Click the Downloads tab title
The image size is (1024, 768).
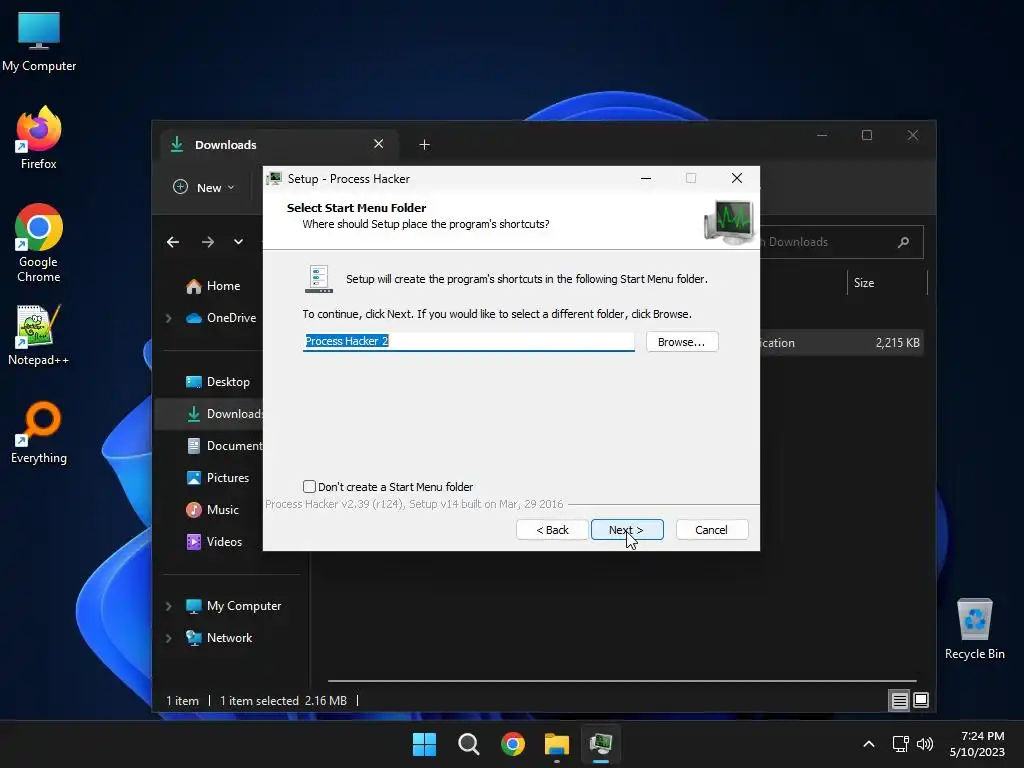pyautogui.click(x=225, y=145)
